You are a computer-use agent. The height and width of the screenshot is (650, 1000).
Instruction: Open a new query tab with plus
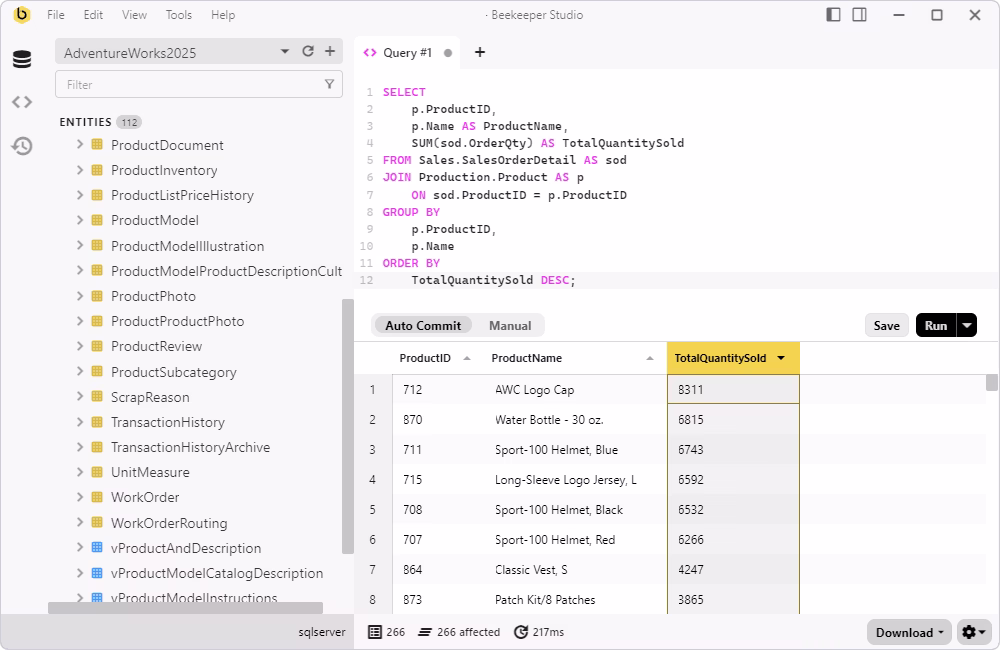pyautogui.click(x=480, y=52)
